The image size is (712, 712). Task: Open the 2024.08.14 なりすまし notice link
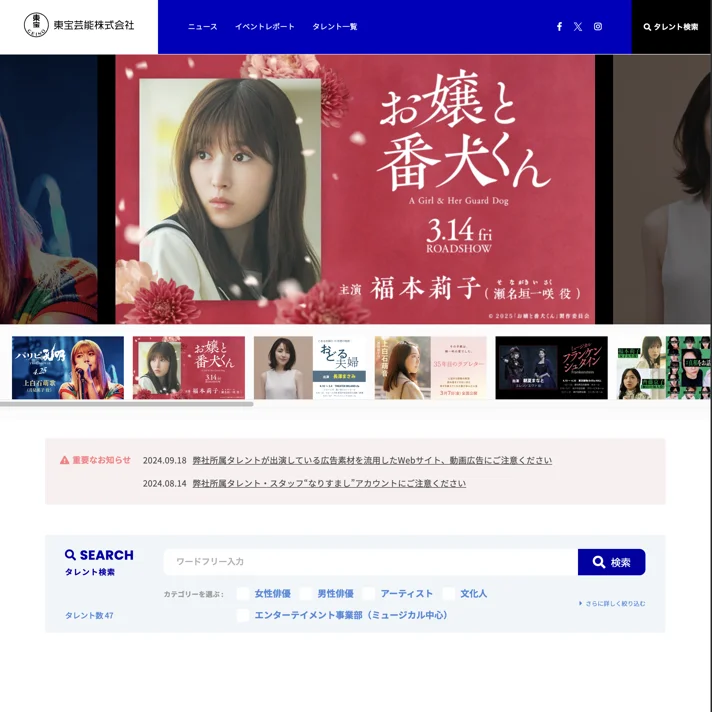[x=329, y=483]
